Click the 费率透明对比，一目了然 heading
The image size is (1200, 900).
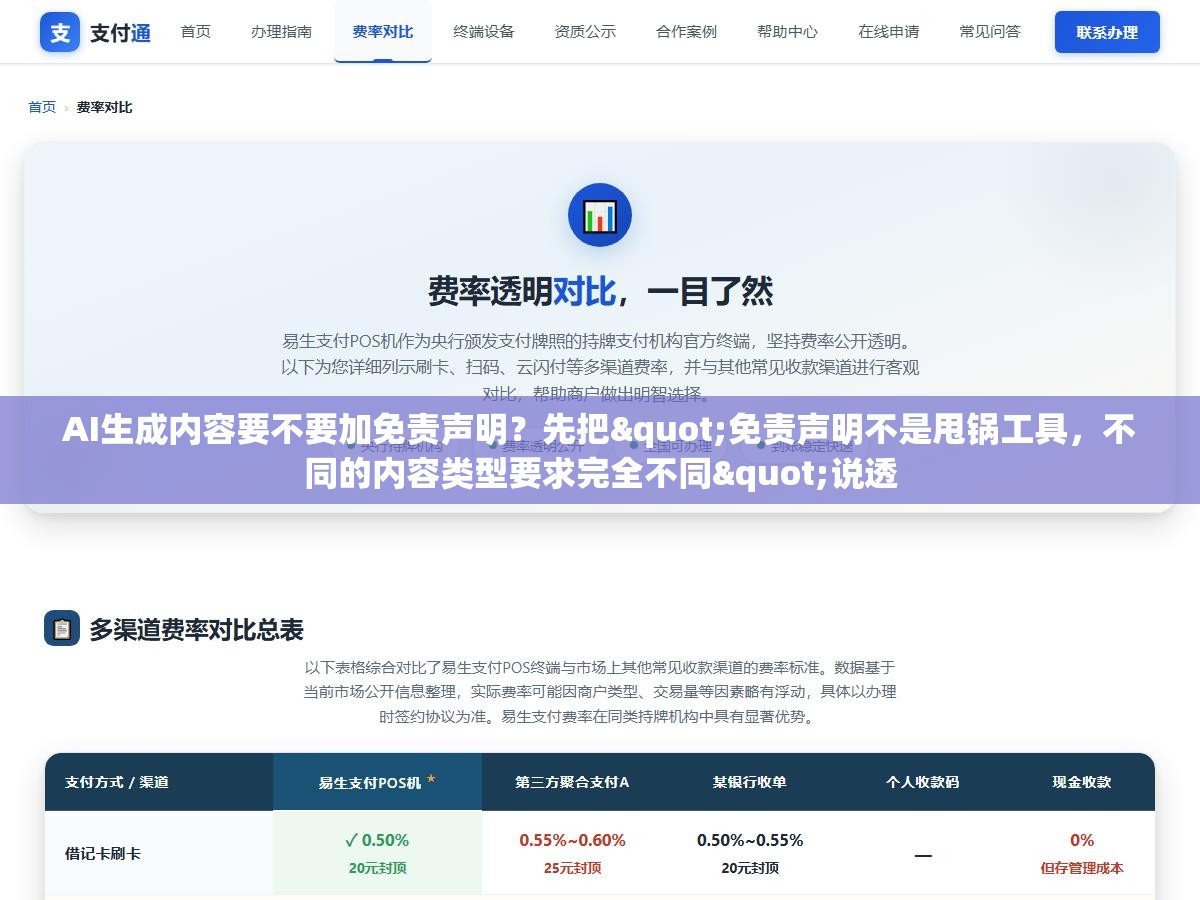coord(600,291)
